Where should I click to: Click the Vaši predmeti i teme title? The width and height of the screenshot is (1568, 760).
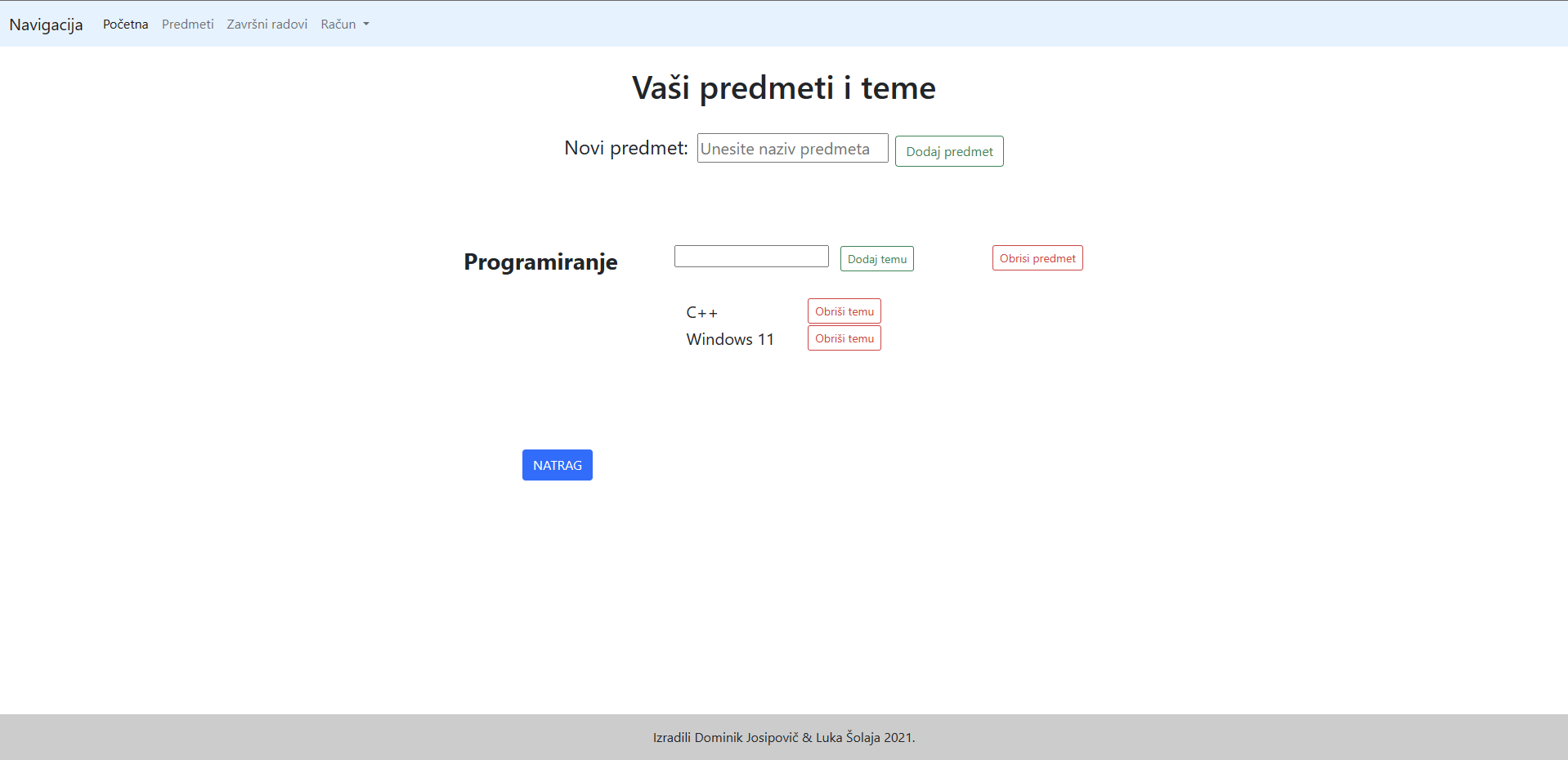(x=783, y=87)
